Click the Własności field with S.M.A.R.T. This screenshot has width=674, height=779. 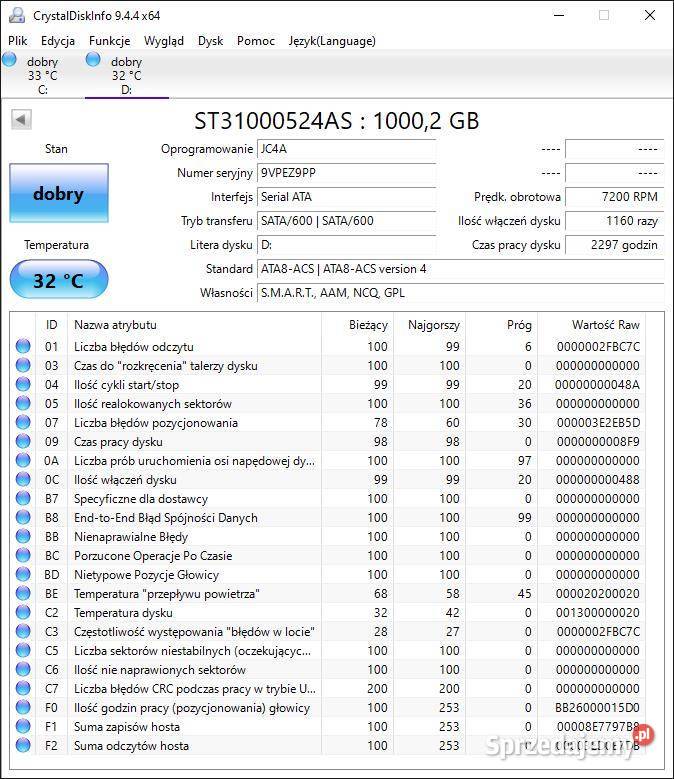[x=460, y=293]
